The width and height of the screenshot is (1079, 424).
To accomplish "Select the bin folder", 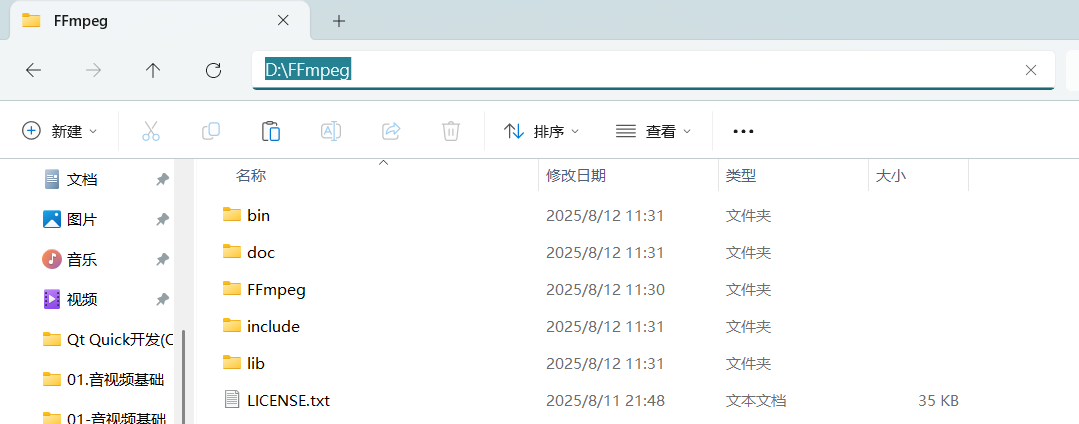I will [258, 215].
